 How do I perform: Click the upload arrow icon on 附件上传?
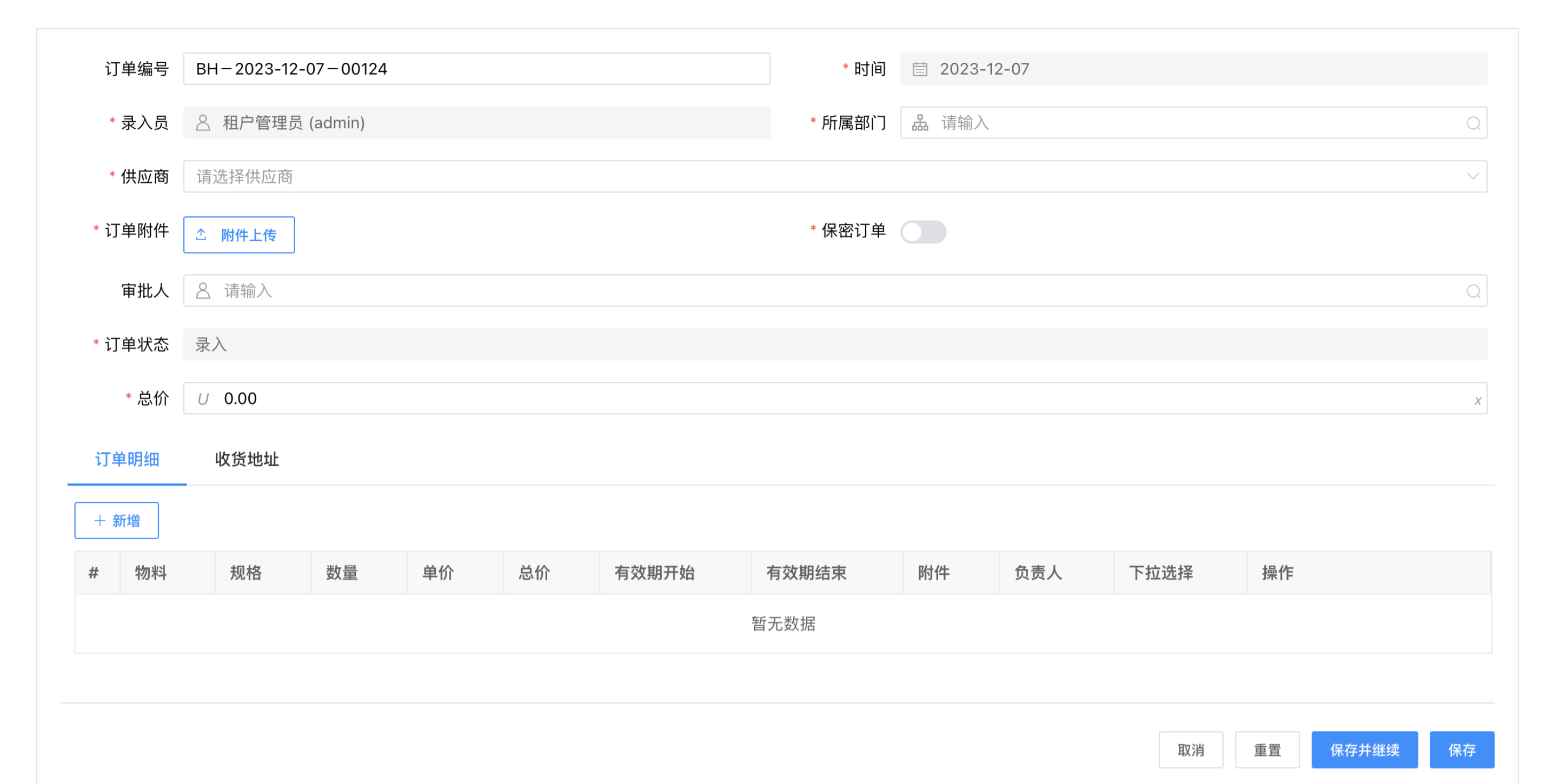coord(201,235)
